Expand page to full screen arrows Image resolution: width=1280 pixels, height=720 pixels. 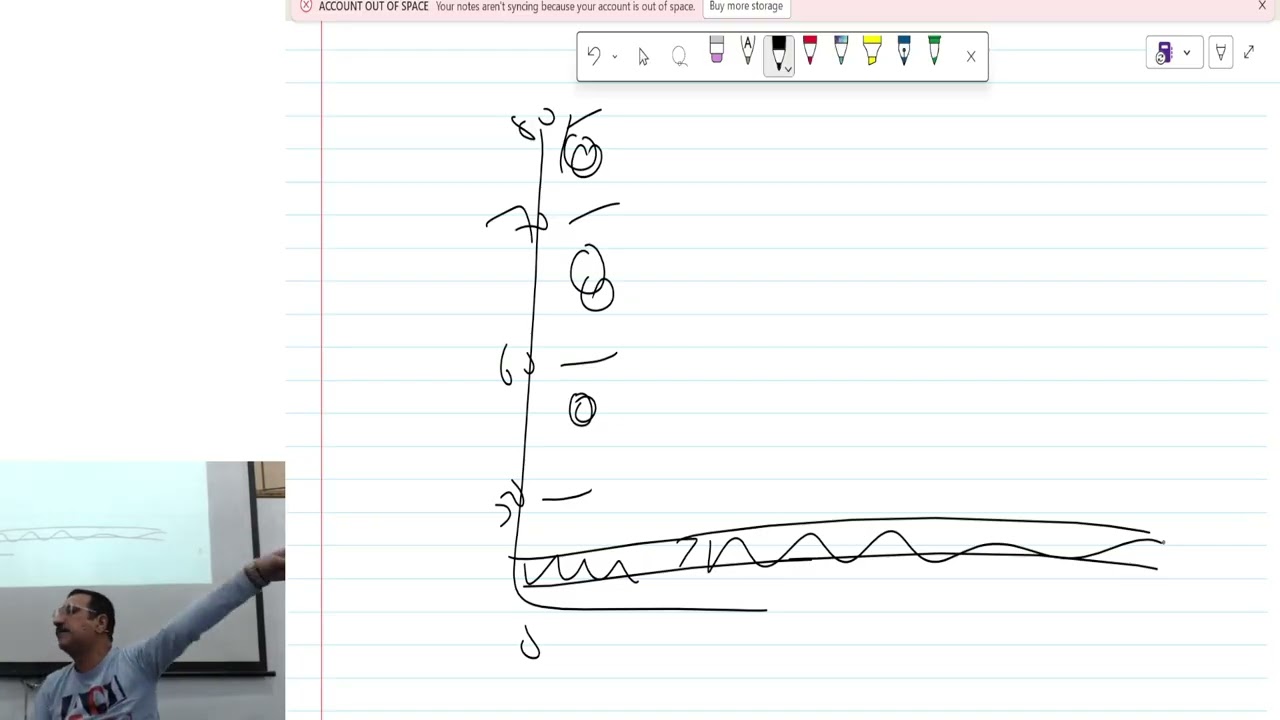tap(1249, 53)
